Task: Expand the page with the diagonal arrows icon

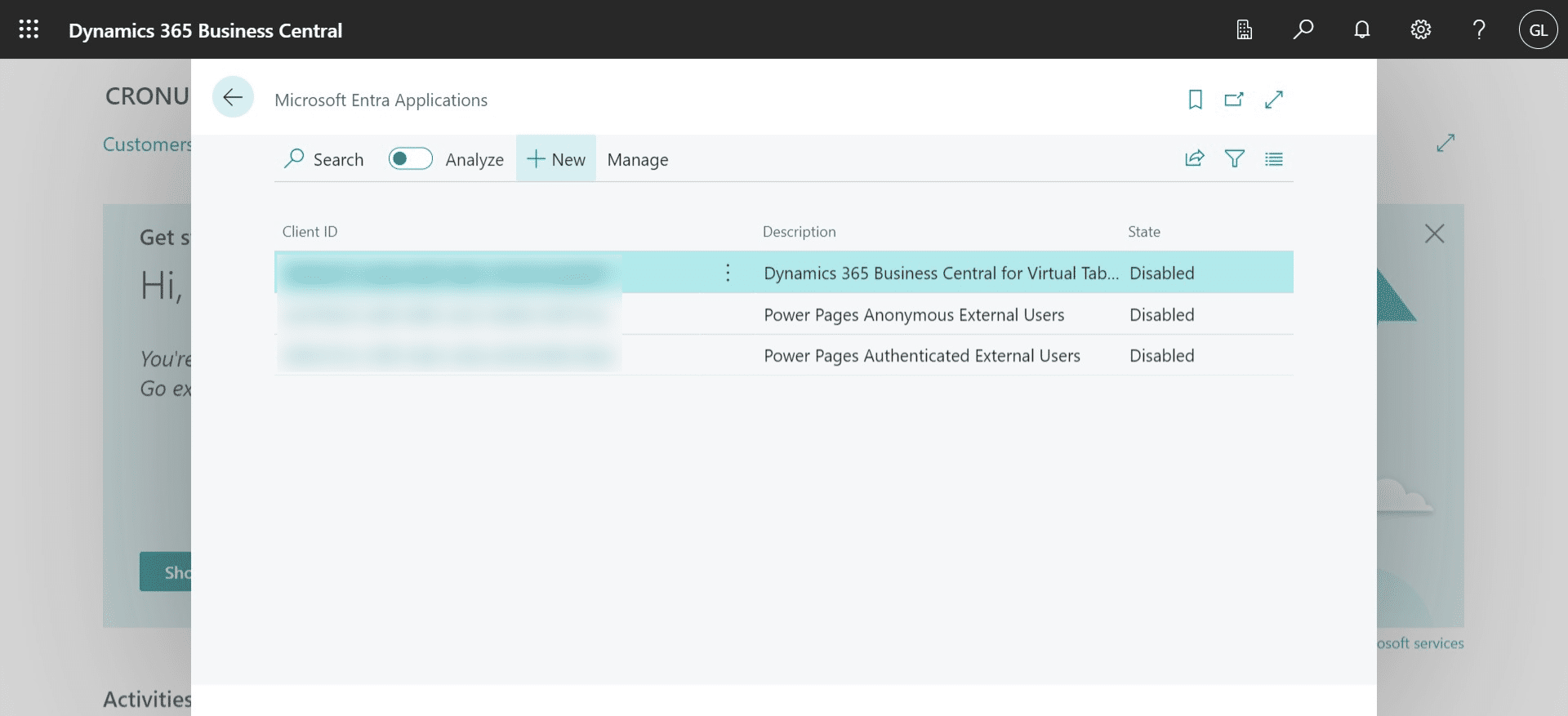Action: pyautogui.click(x=1273, y=100)
